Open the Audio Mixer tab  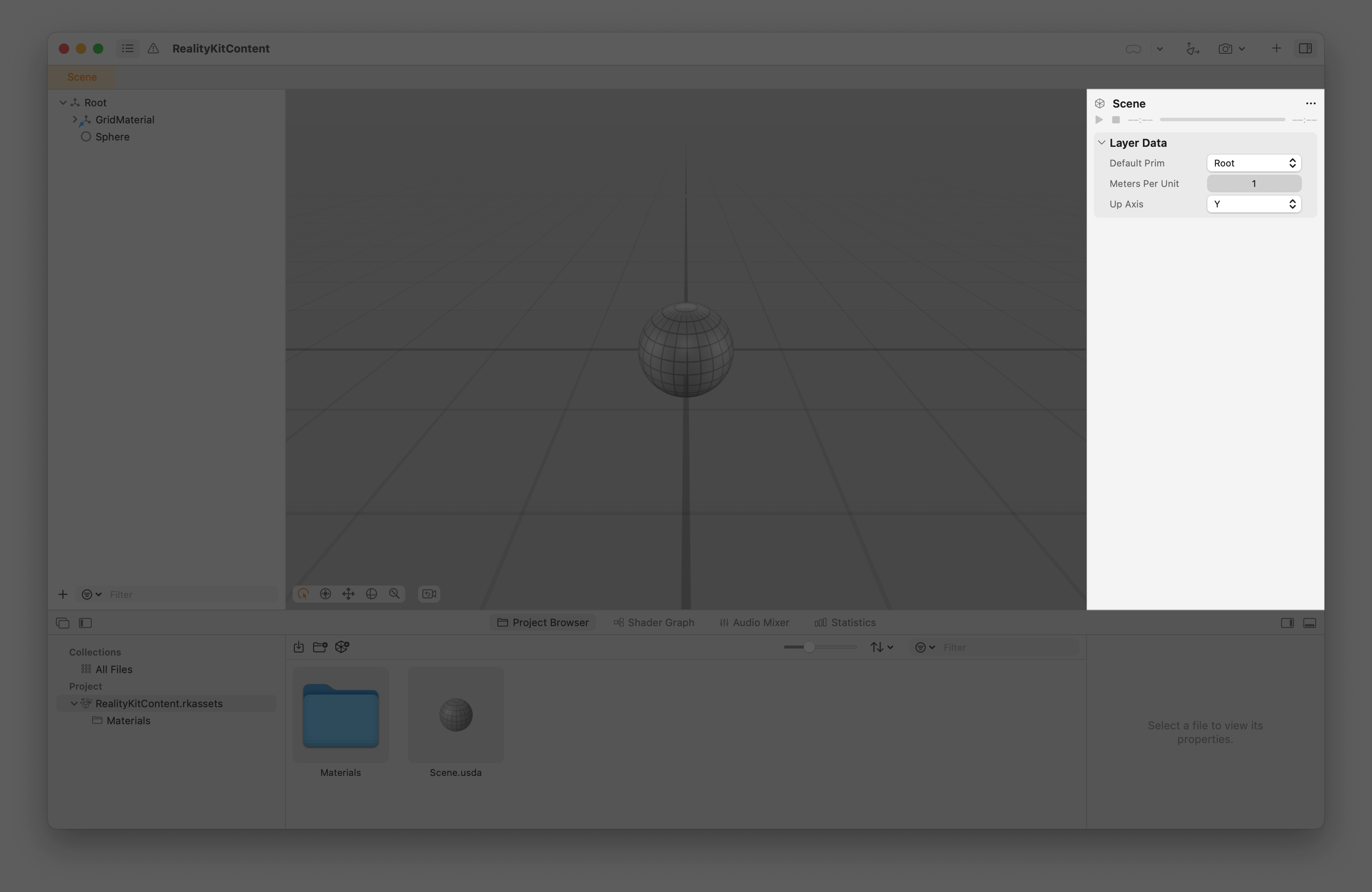(x=754, y=622)
